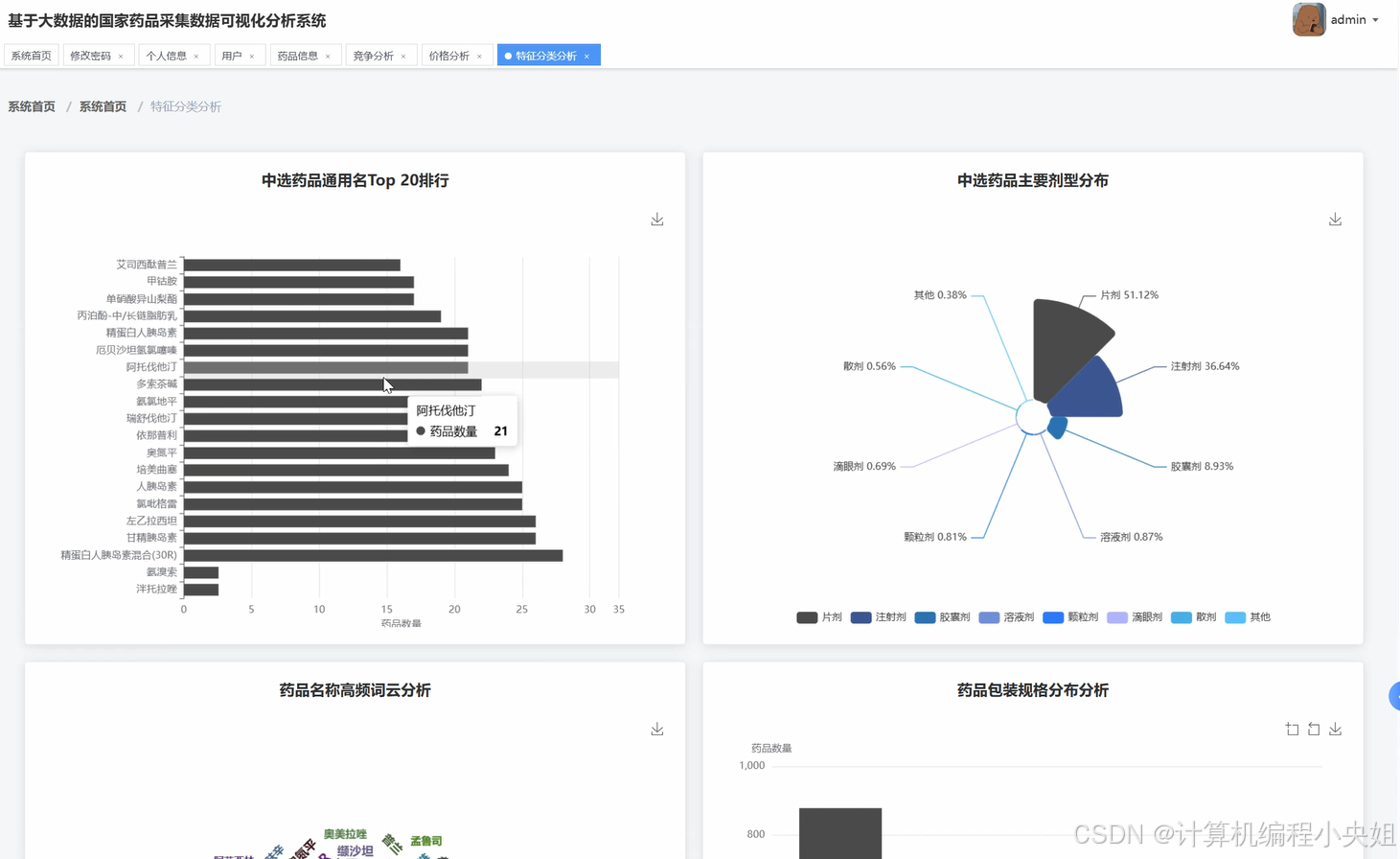
Task: Click the 艾司西酞普兰 bar in Top 20 chart
Action: pyautogui.click(x=292, y=265)
